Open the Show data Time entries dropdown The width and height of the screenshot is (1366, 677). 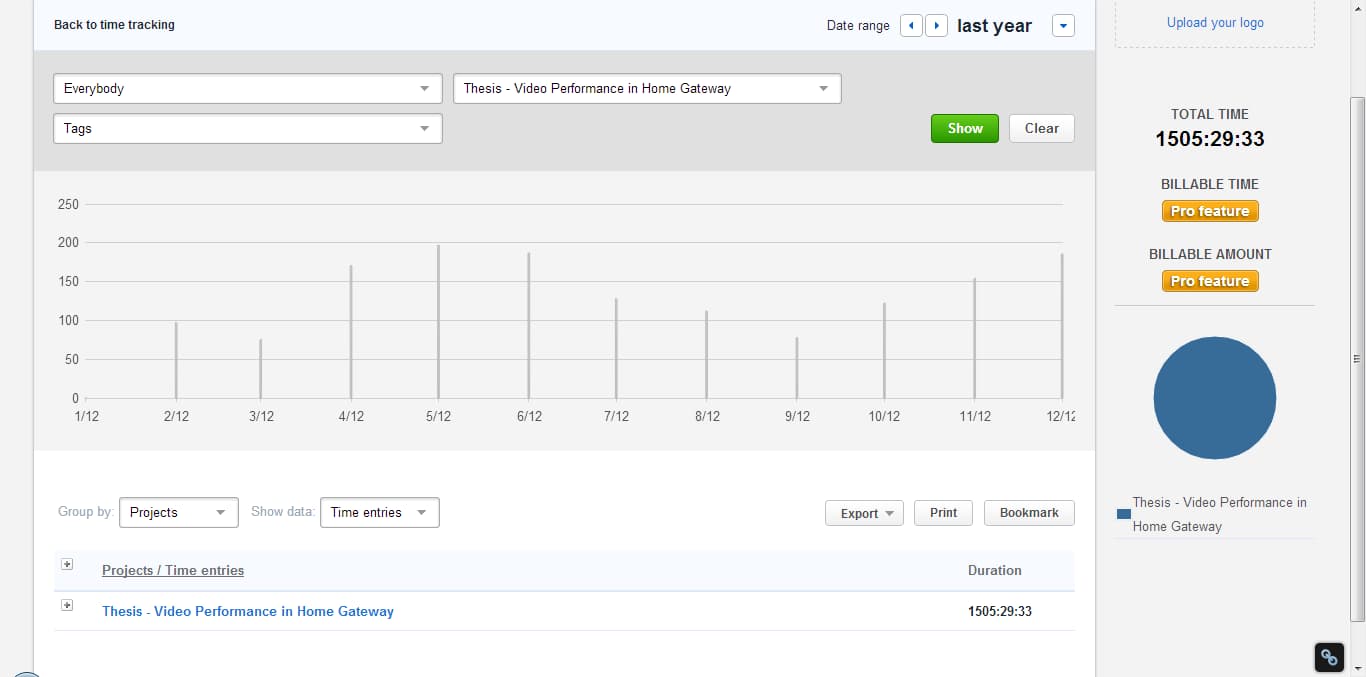tap(379, 512)
